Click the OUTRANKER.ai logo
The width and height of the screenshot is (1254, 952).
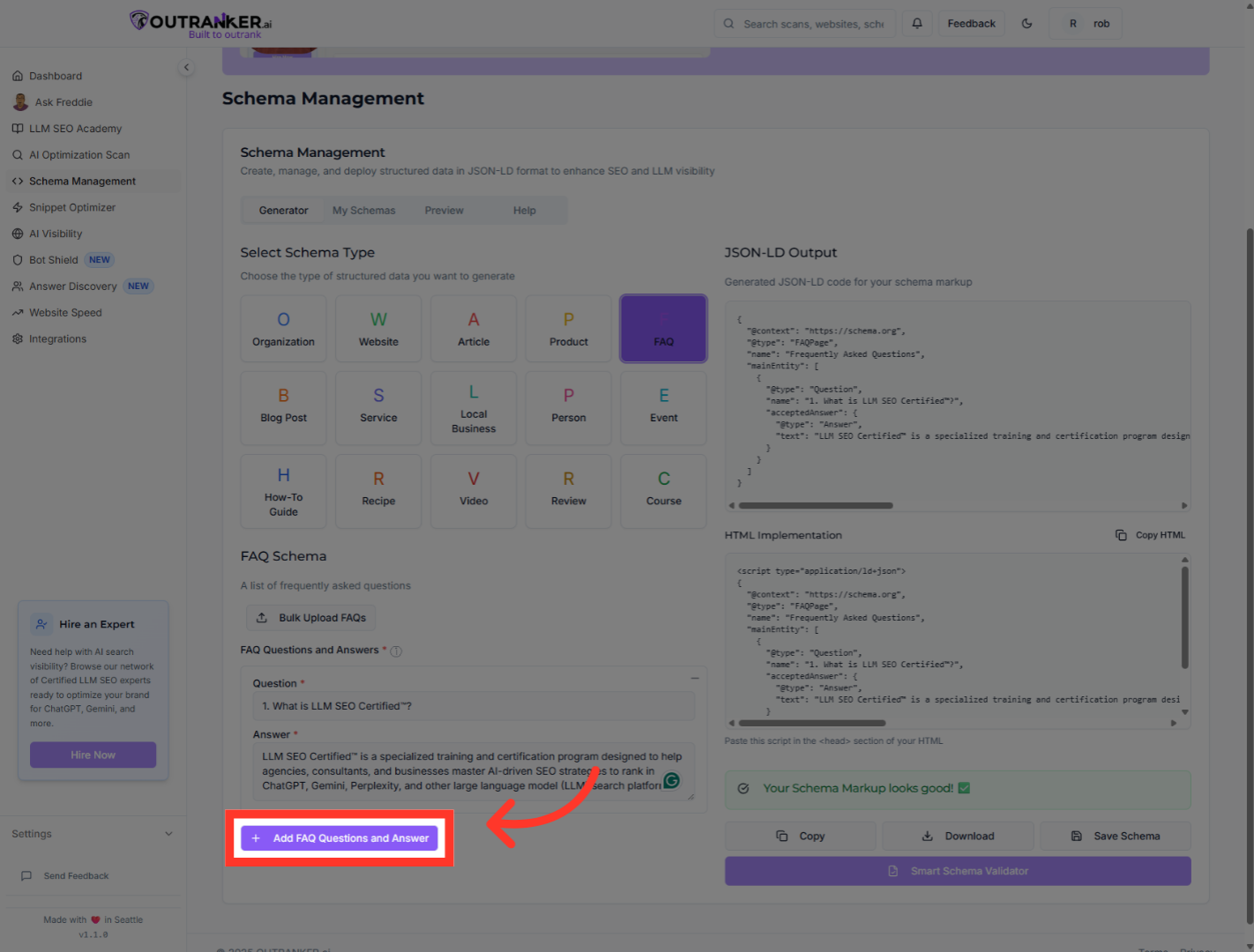click(201, 24)
